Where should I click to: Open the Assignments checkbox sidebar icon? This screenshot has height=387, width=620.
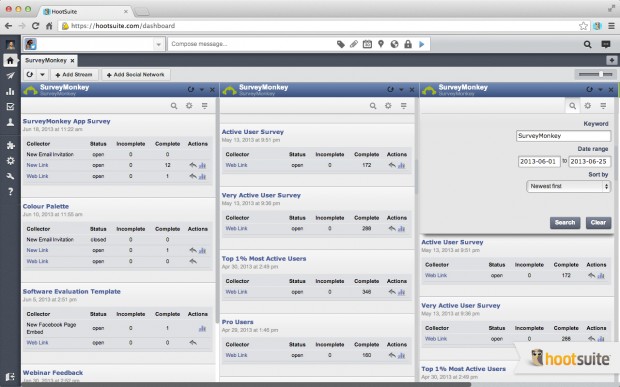tap(10, 107)
